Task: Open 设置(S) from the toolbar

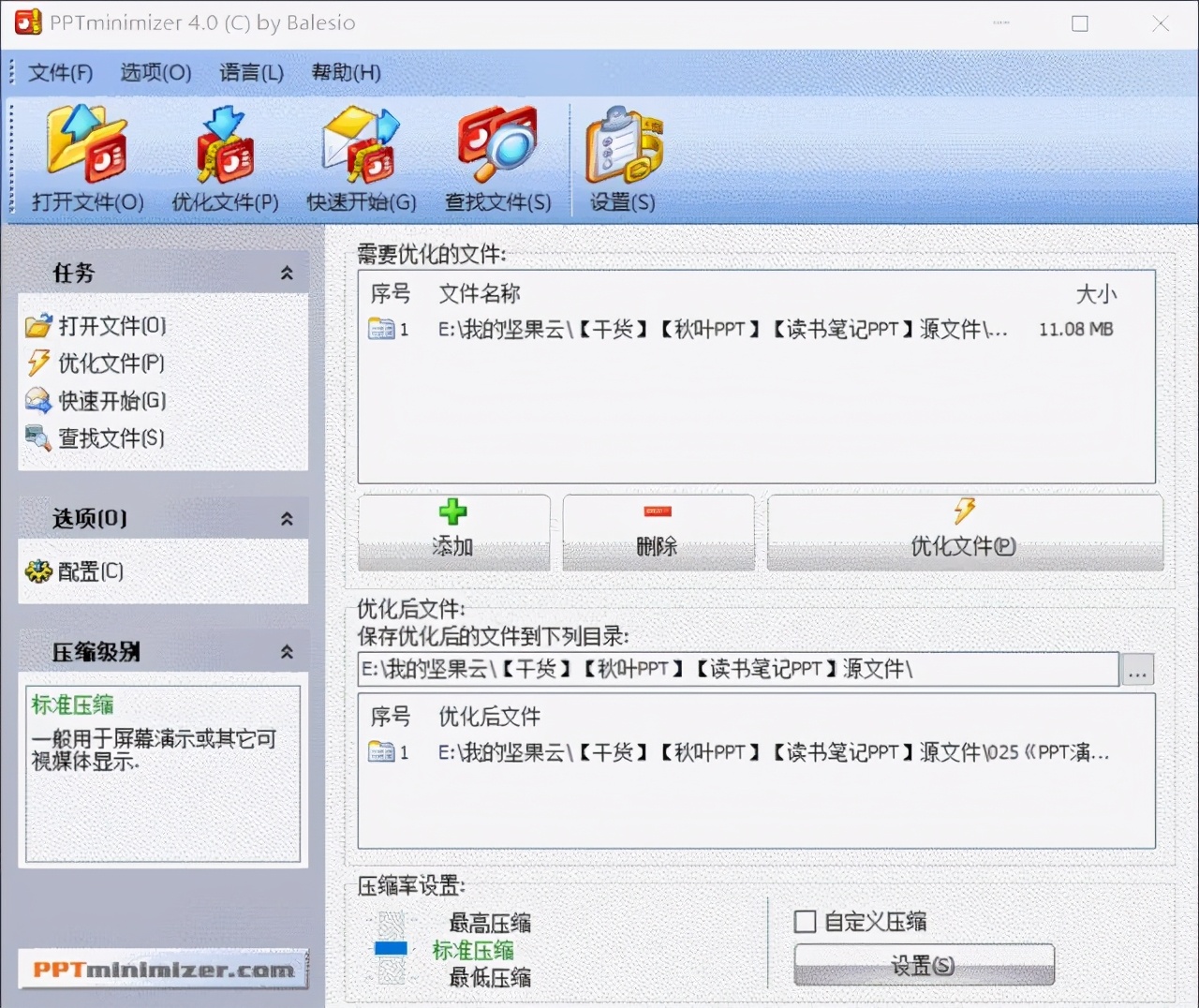Action: [x=622, y=157]
